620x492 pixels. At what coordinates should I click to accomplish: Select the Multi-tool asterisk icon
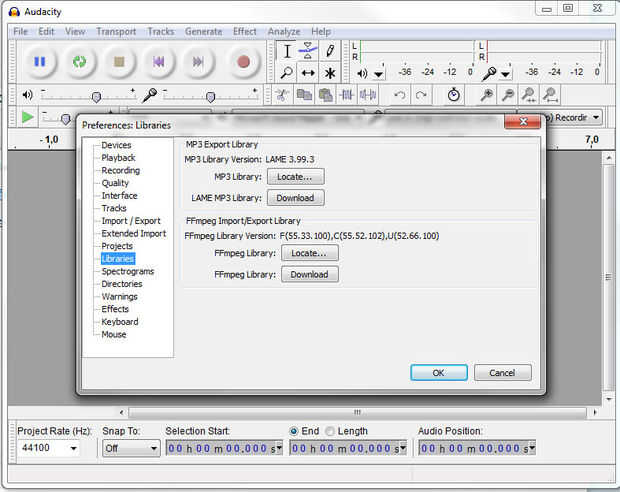tap(329, 73)
